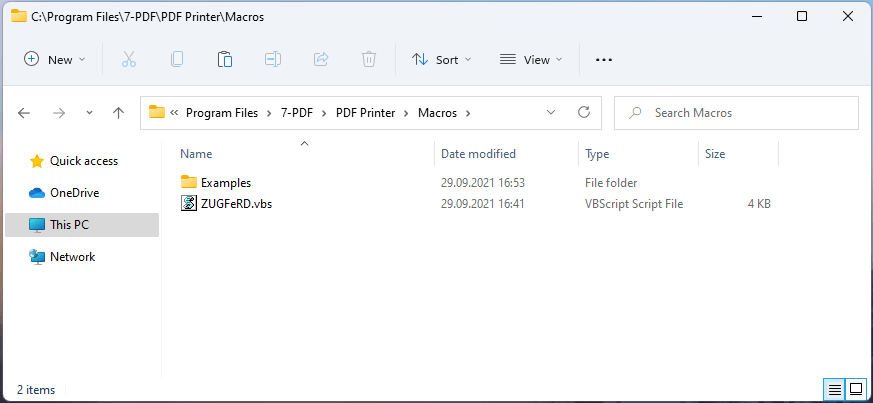This screenshot has width=873, height=403.
Task: Select the ZUGFeRD.vbs file name
Action: tap(237, 204)
